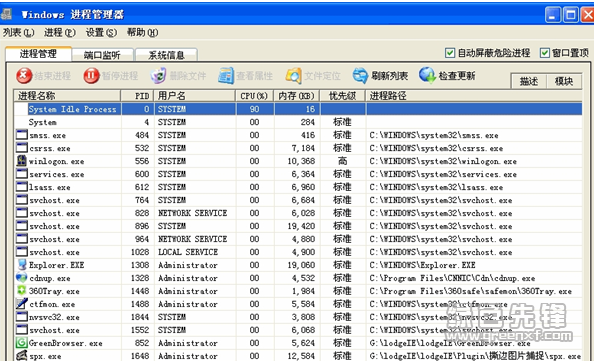Click the lsass.exe window icon
Screen dimensions: 594x361
point(22,187)
